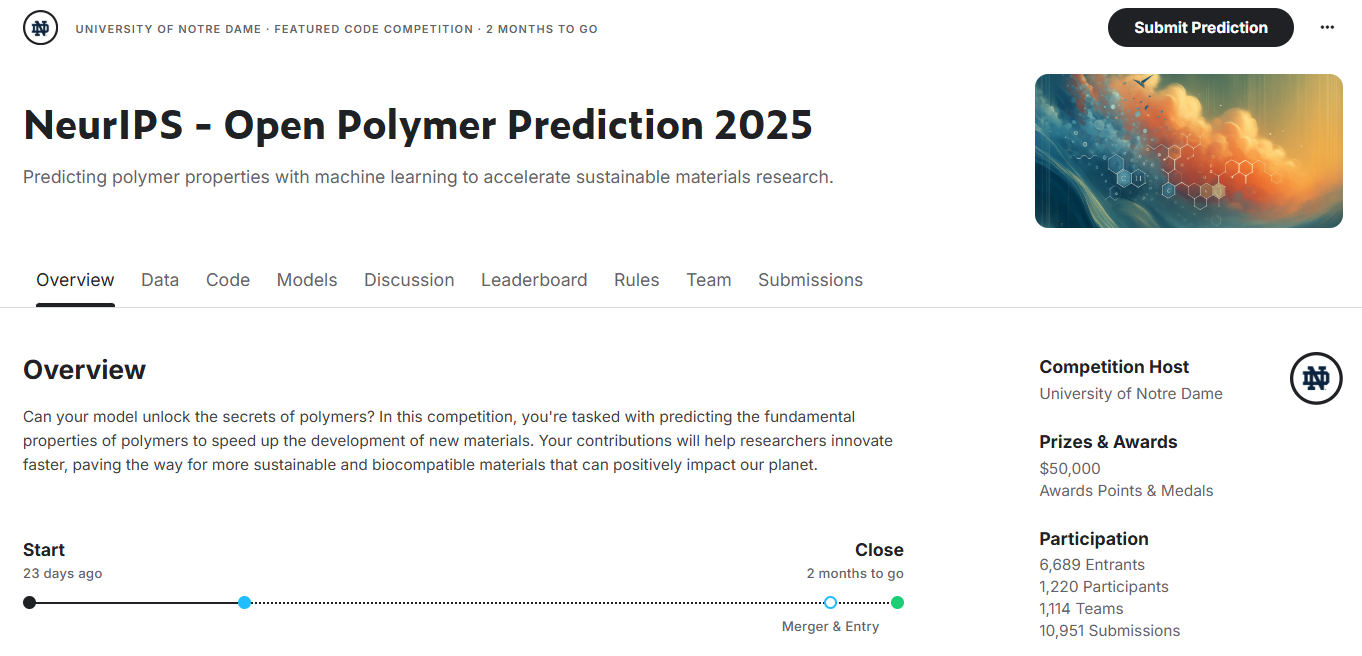This screenshot has width=1362, height=656.
Task: Open the Competition Host's Notre Dame emblem
Action: pos(1316,378)
